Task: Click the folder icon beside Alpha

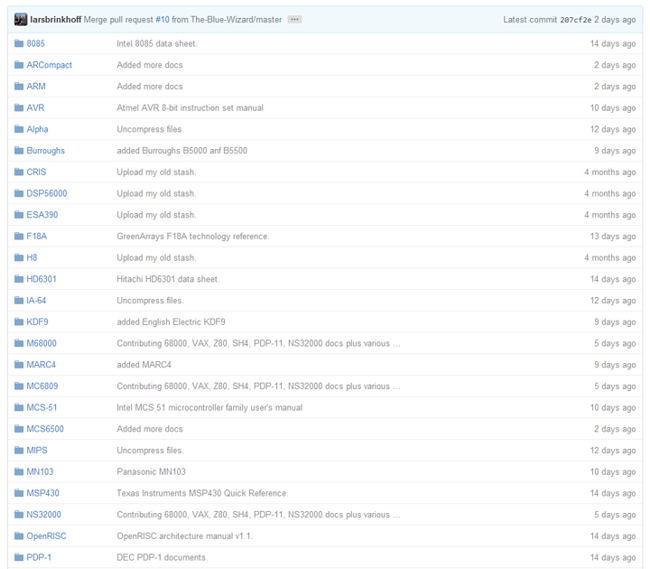Action: coord(19,129)
